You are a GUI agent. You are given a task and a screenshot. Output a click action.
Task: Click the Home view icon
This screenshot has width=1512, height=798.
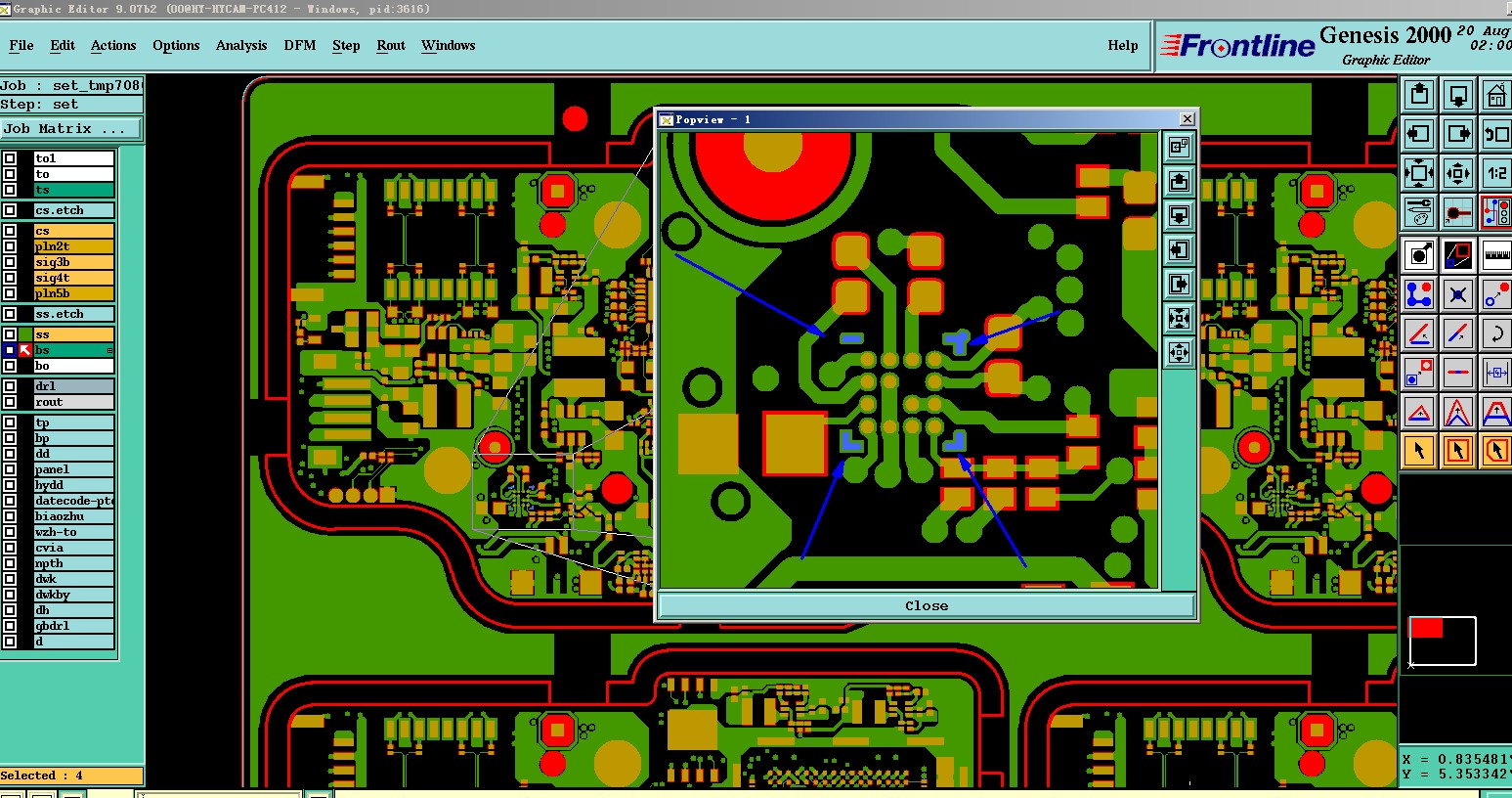pos(1496,95)
